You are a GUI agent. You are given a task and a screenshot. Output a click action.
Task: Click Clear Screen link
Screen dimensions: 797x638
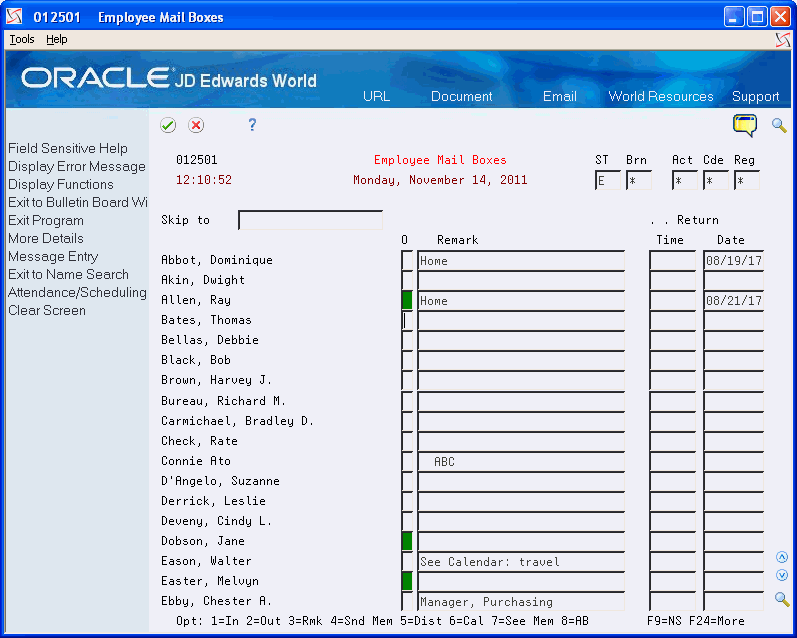click(47, 310)
